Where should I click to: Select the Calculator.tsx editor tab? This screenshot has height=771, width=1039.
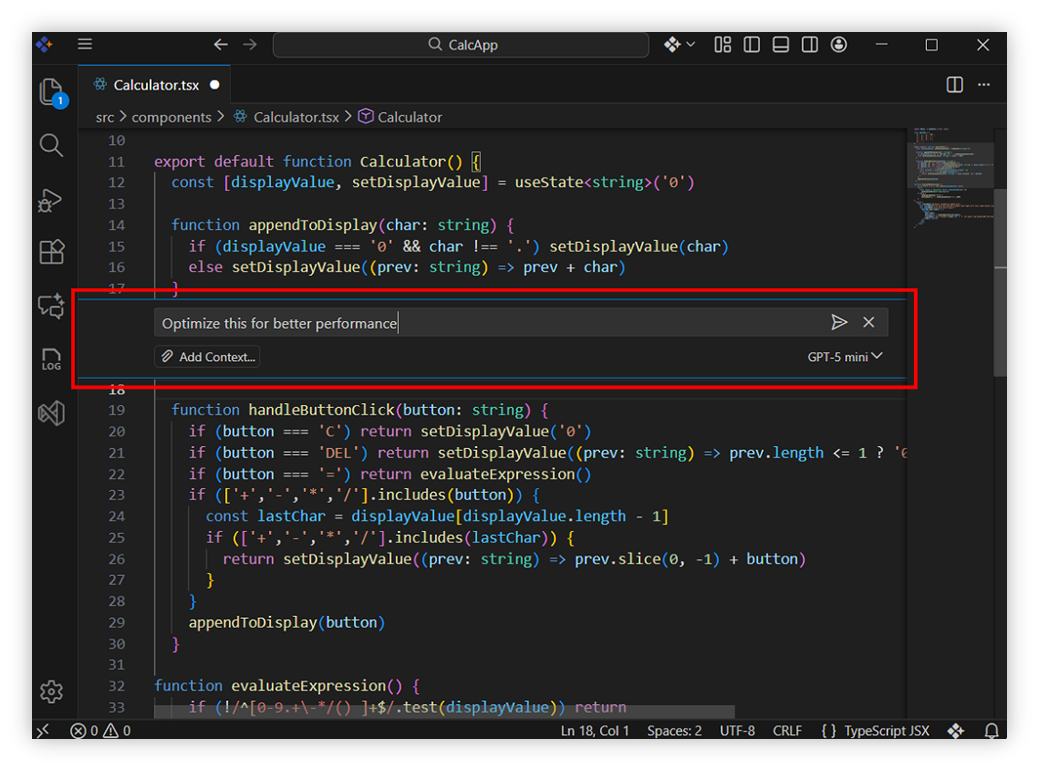pos(155,85)
